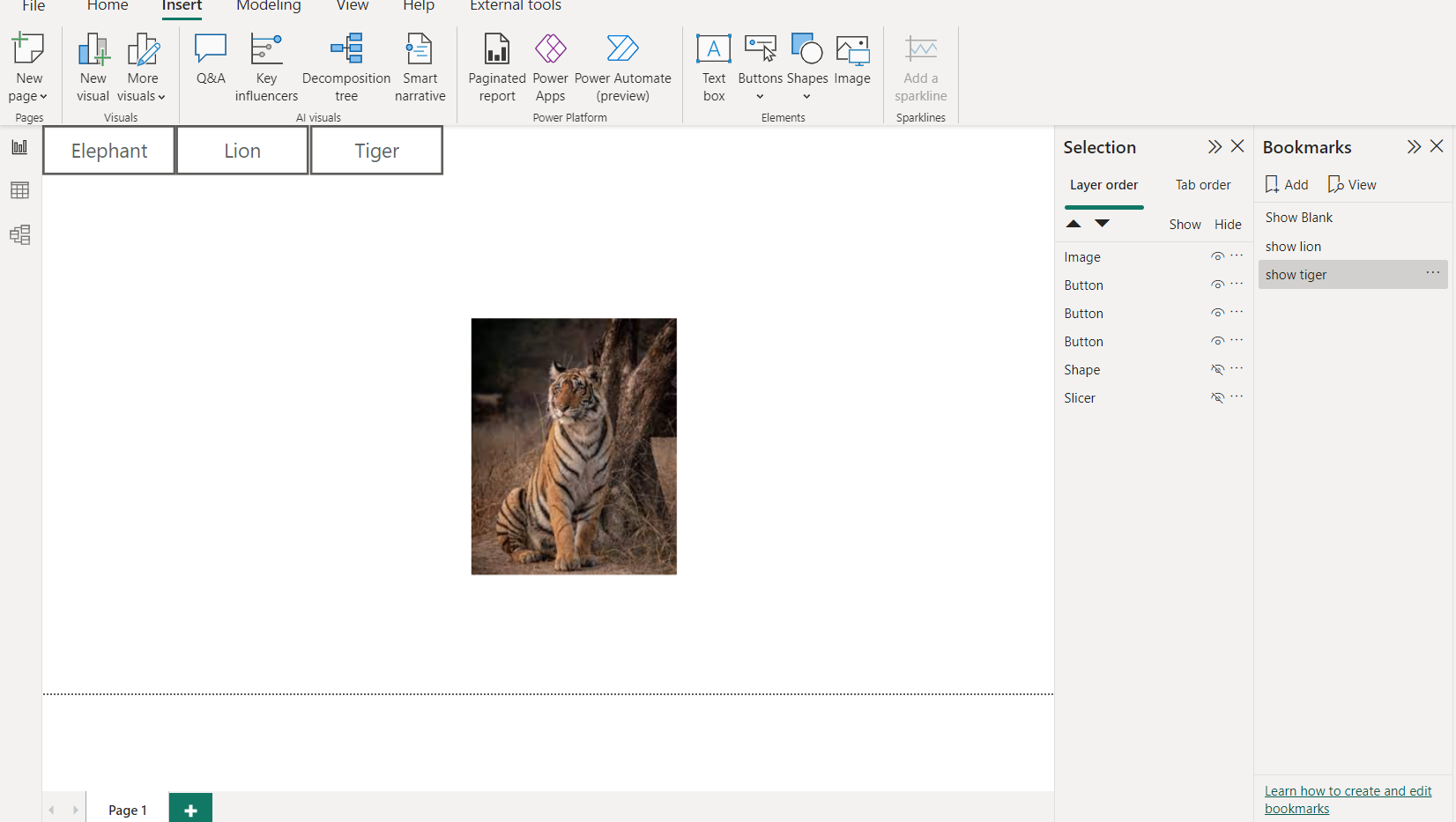
Task: Add a new bookmark
Action: tap(1287, 184)
